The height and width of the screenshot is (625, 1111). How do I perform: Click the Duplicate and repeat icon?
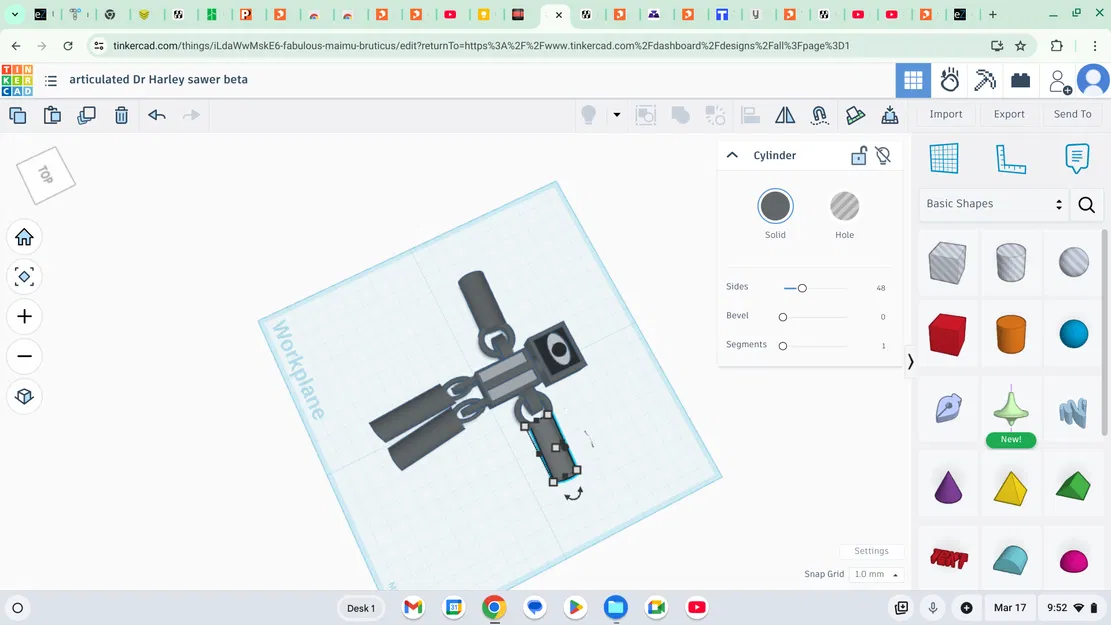[x=86, y=115]
